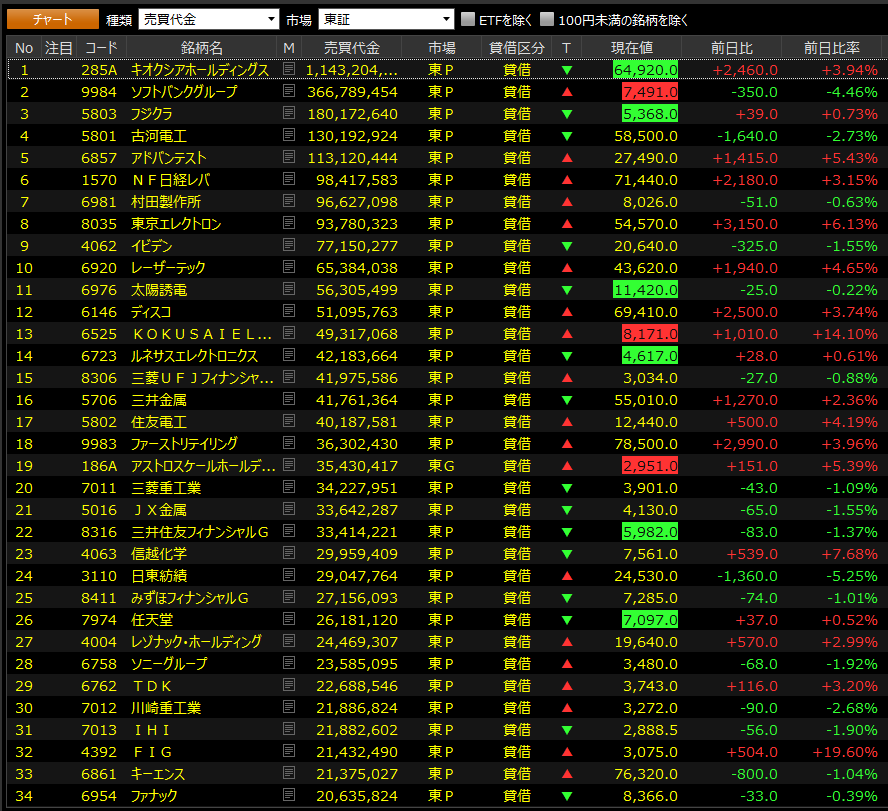Open memo icon for ディスコ row
The width and height of the screenshot is (888, 811).
(289, 311)
